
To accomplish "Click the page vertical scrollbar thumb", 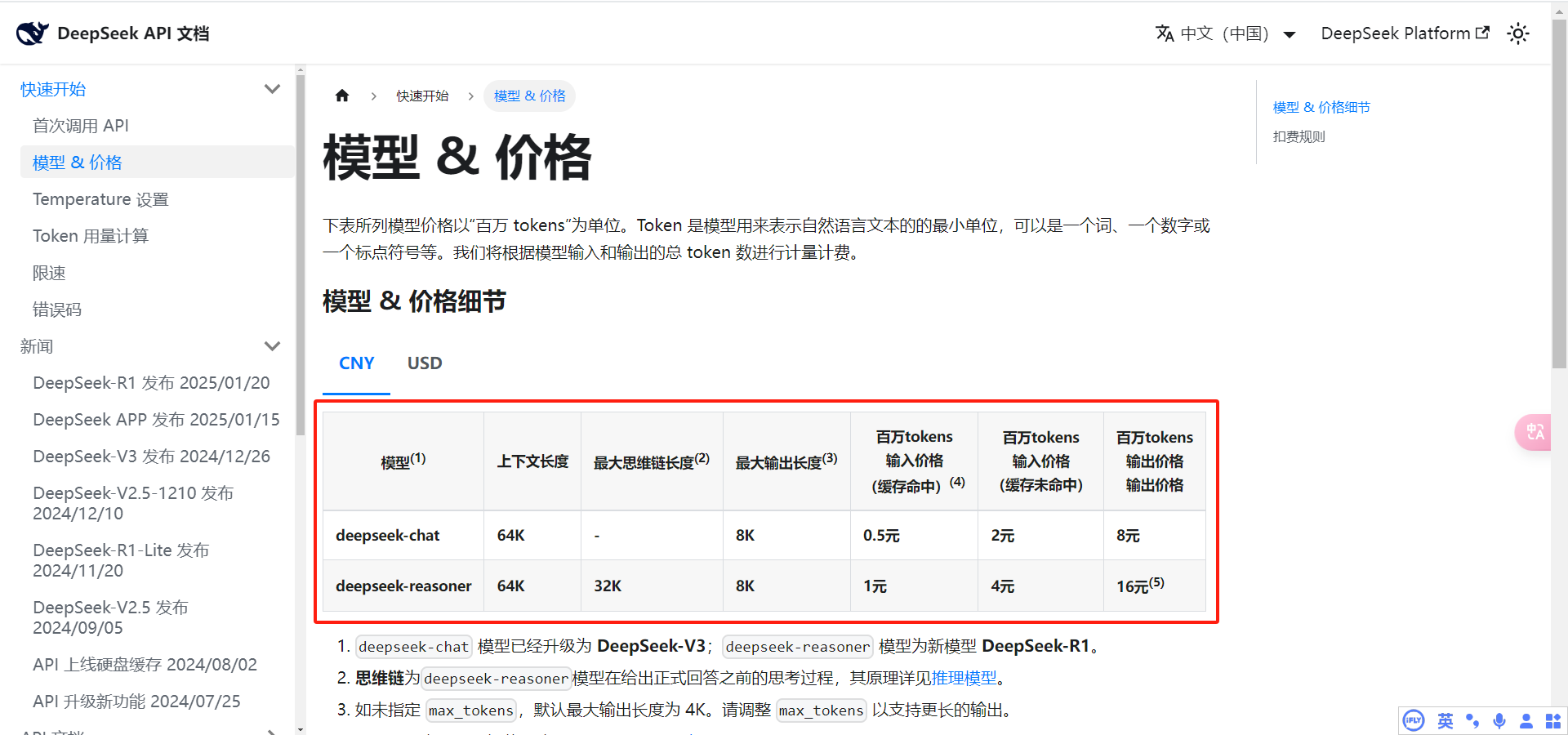I will click(1559, 196).
